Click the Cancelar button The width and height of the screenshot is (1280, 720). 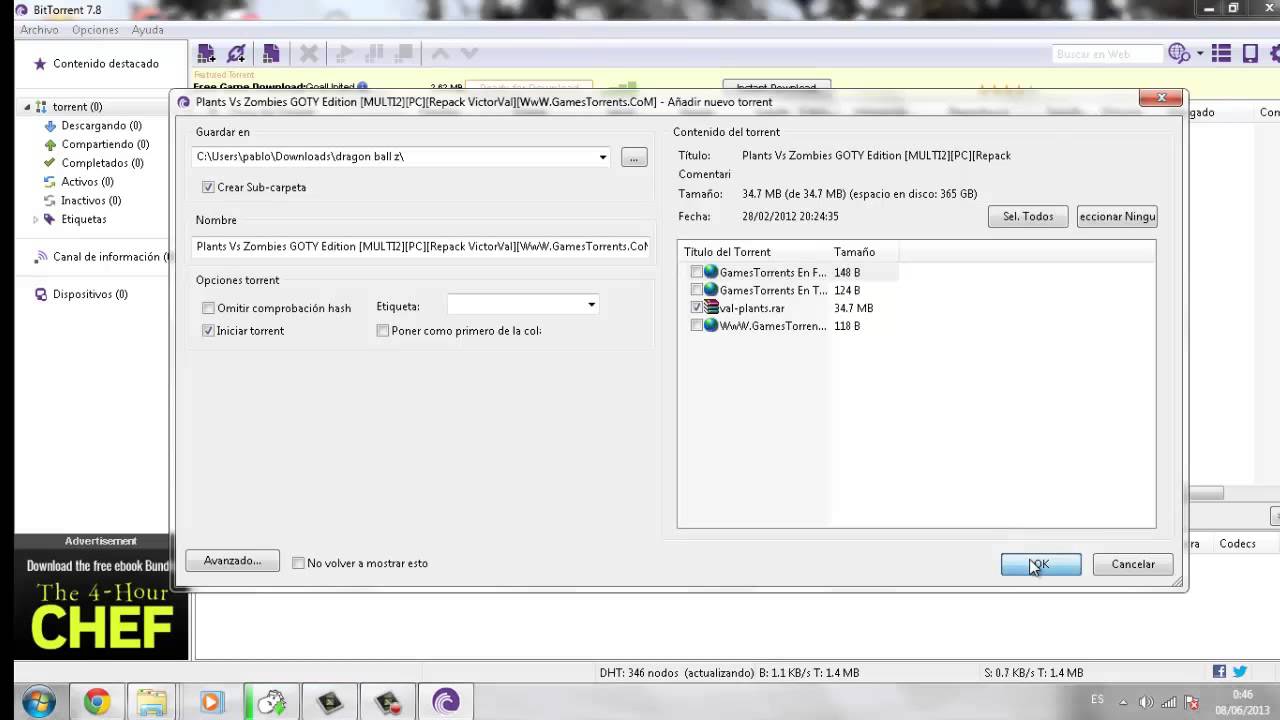click(1133, 564)
